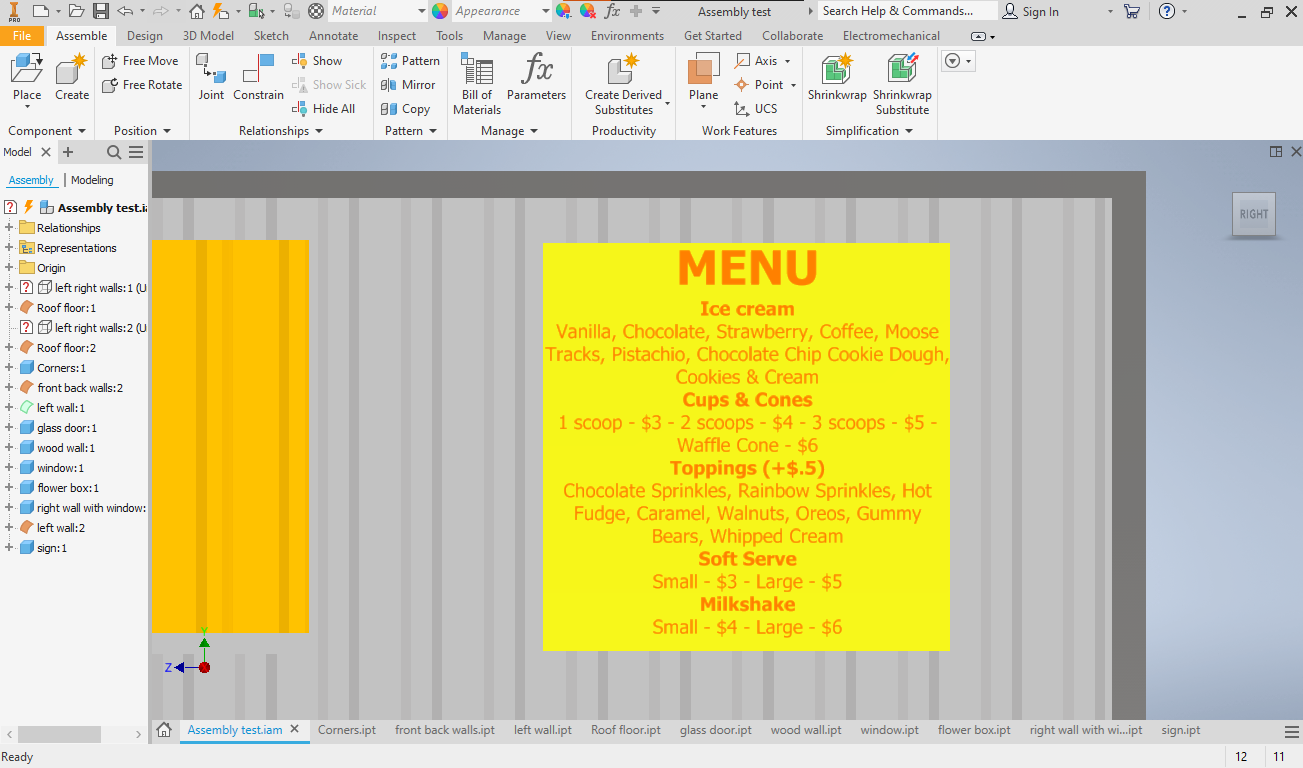The image size is (1303, 768).
Task: Click the New file icon in quick access toolbar
Action: pyautogui.click(x=40, y=11)
